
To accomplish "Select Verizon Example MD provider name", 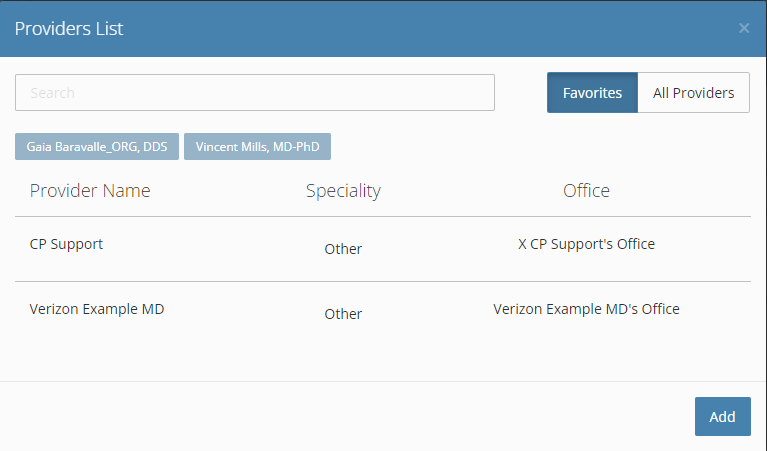I will click(97, 309).
